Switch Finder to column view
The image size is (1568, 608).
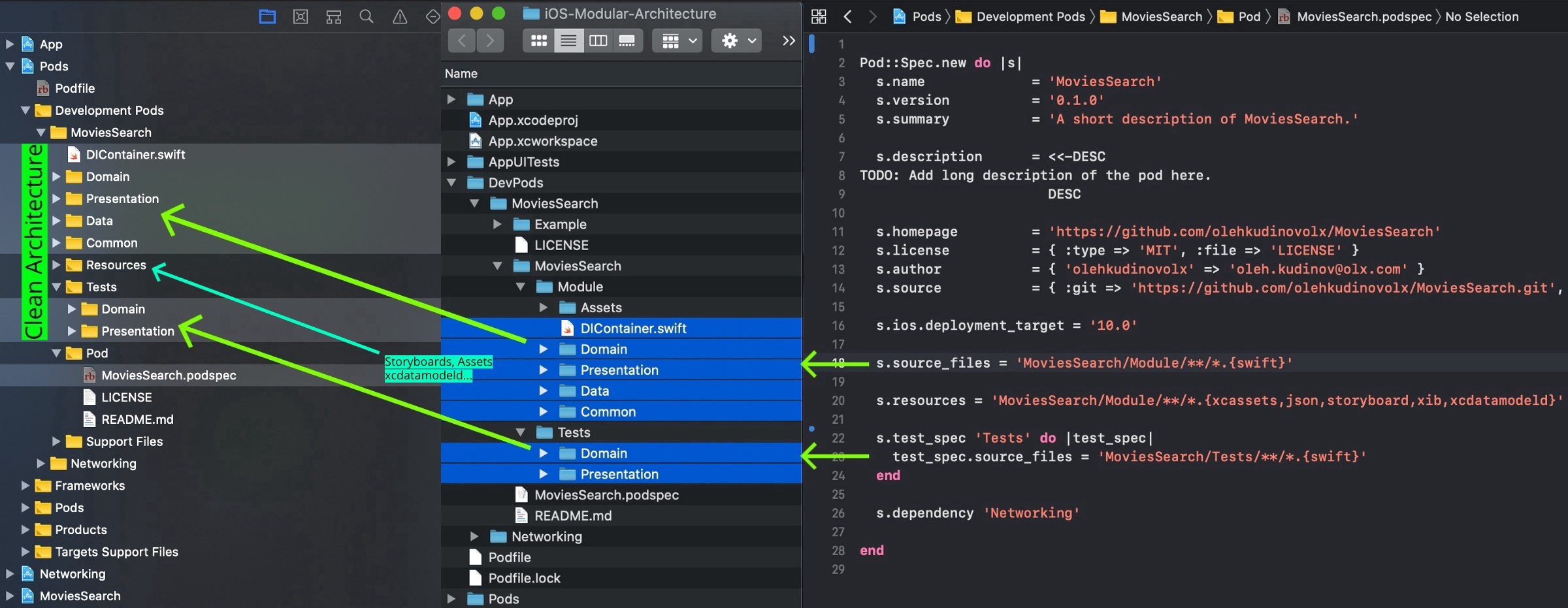[x=597, y=40]
